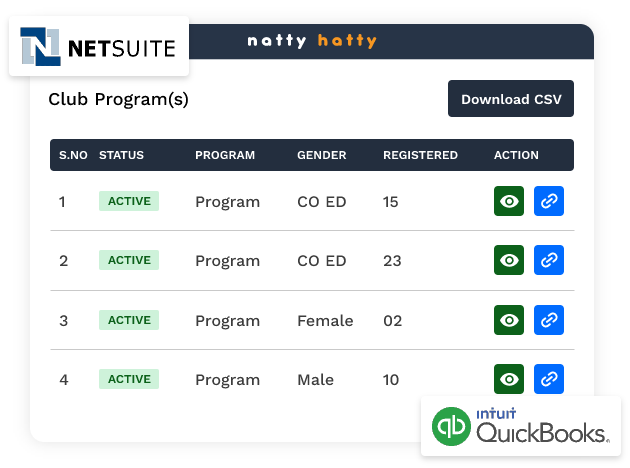Click the Intuit QuickBooks logo
The image size is (630, 468).
point(520,426)
